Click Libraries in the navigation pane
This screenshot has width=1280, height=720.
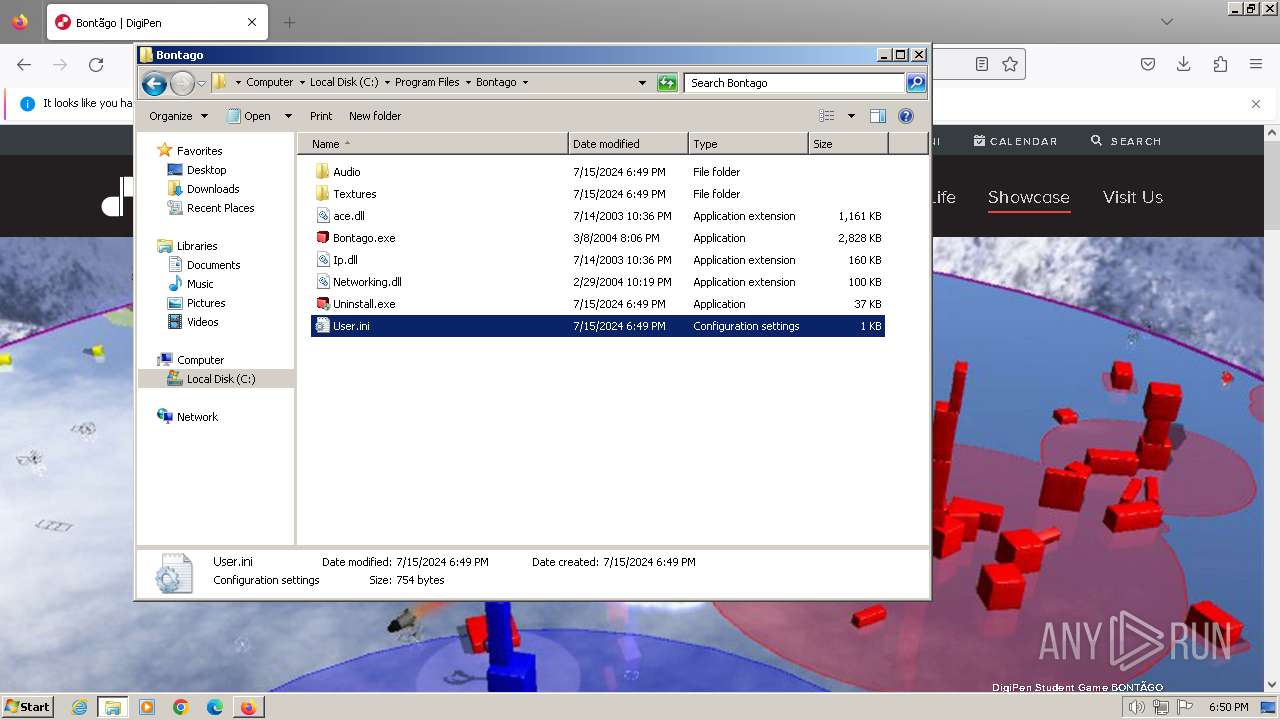[x=197, y=246]
